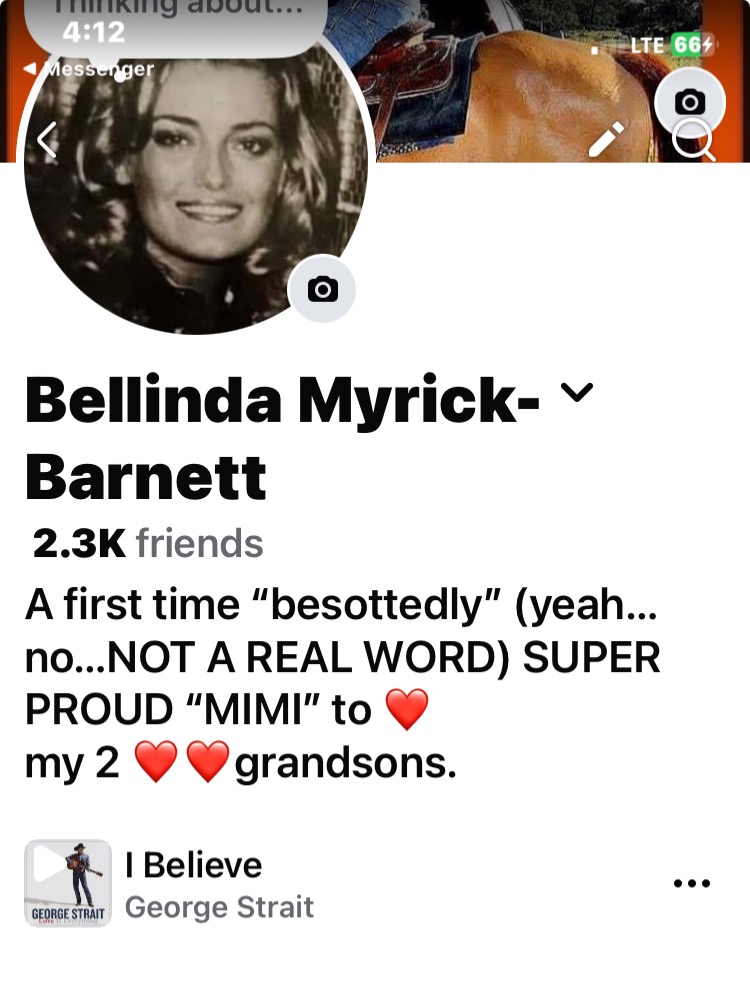Screen dimensions: 750x987
Task: Return to Messenger app link
Action: pyautogui.click(x=89, y=69)
